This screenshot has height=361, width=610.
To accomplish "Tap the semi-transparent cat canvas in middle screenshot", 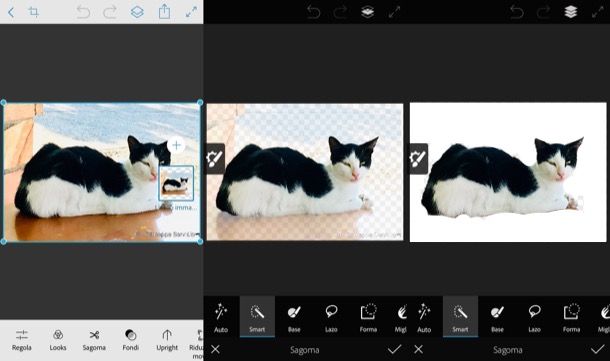I will click(x=305, y=172).
